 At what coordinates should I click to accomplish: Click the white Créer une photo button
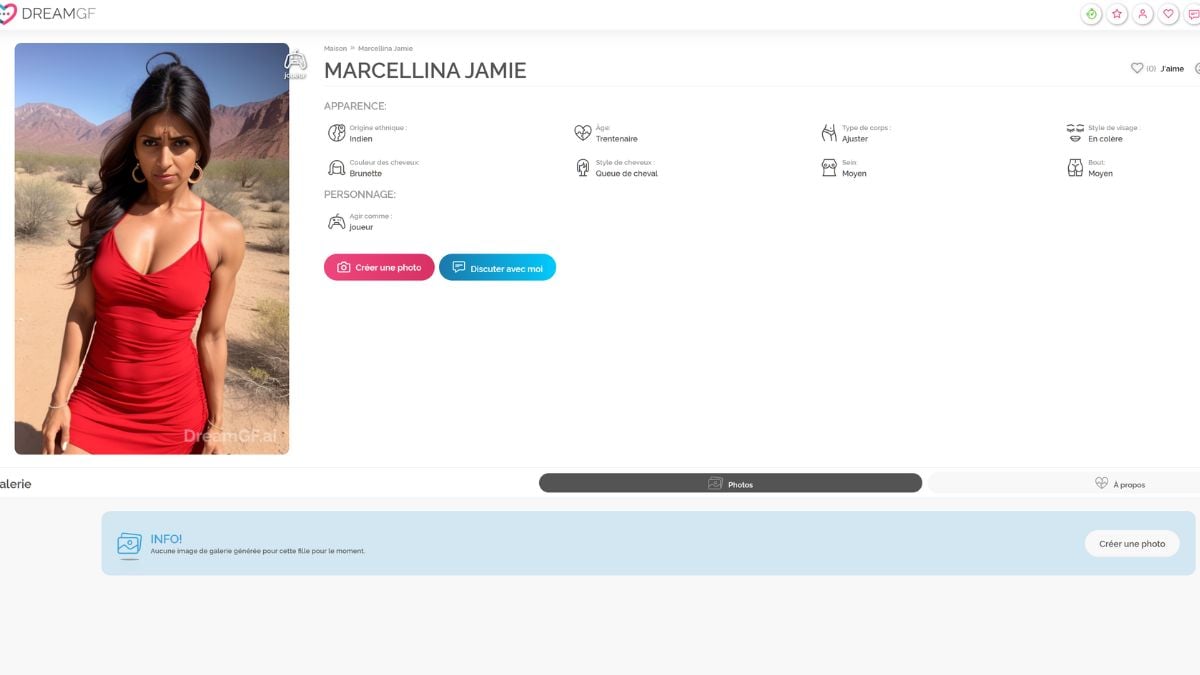[x=1132, y=543]
